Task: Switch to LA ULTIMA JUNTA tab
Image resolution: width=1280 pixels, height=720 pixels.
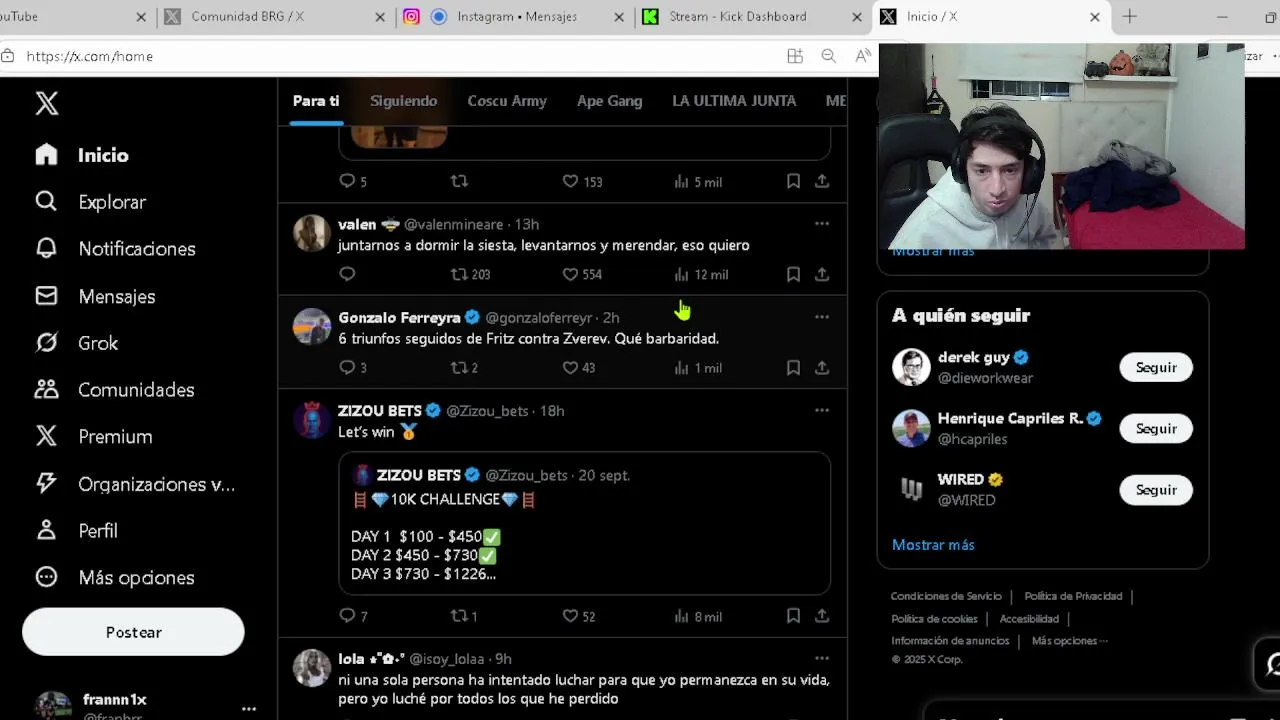Action: tap(734, 101)
